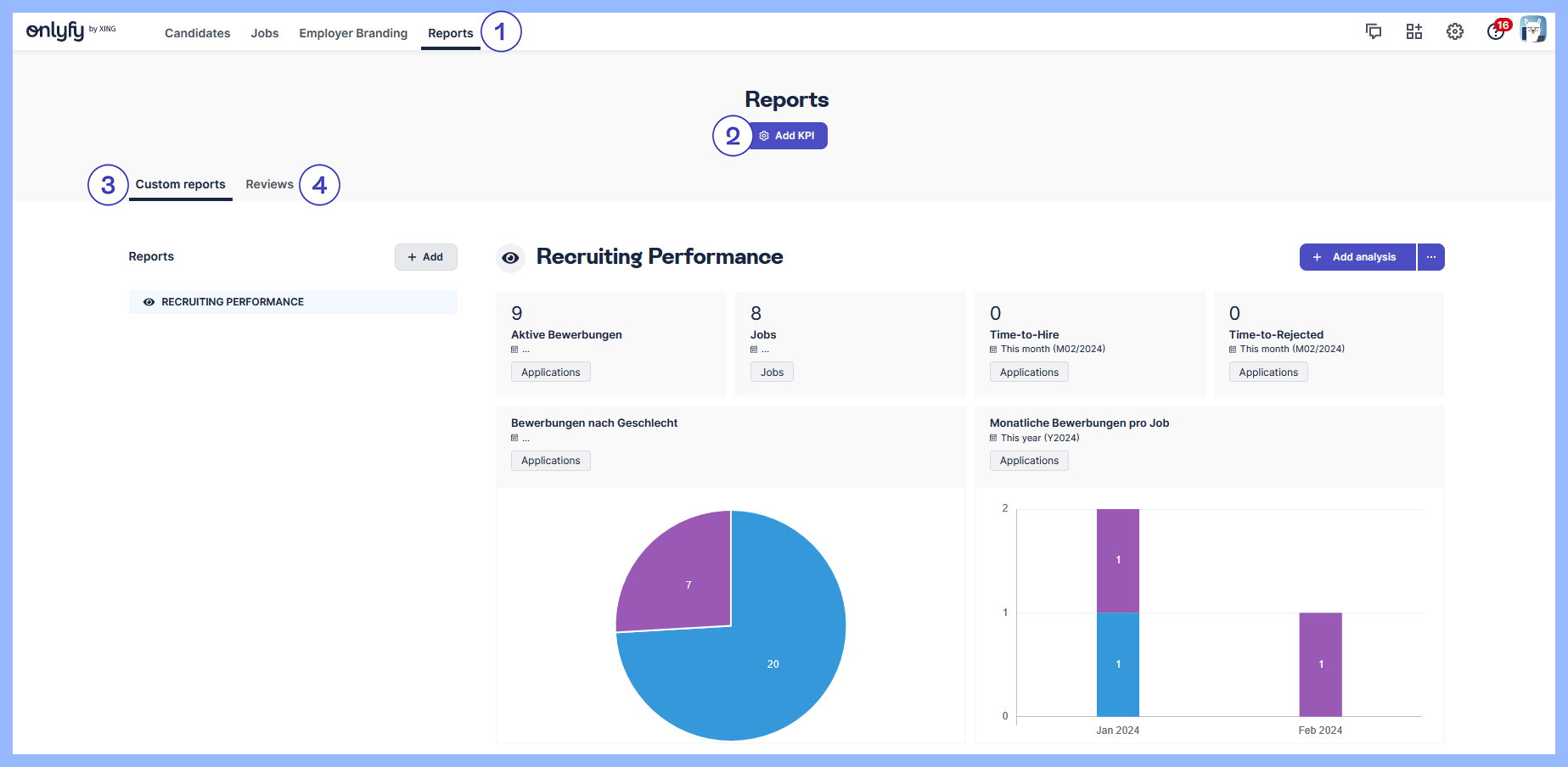Toggle eye icon in Recruiting Performance list item
Screen dimensions: 1568x767
pyautogui.click(x=149, y=302)
